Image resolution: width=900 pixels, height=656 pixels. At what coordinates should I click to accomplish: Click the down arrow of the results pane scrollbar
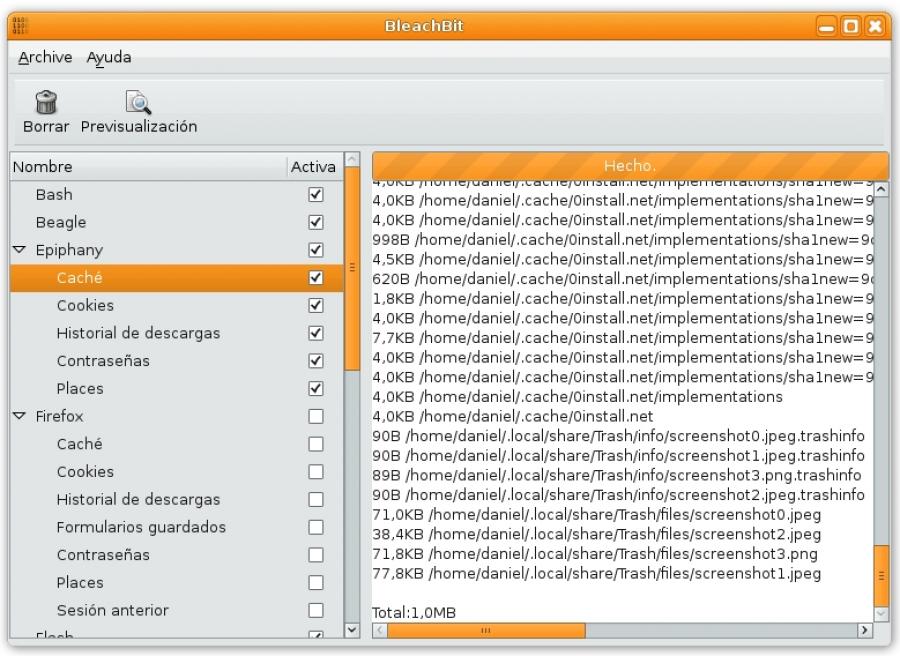click(x=882, y=614)
